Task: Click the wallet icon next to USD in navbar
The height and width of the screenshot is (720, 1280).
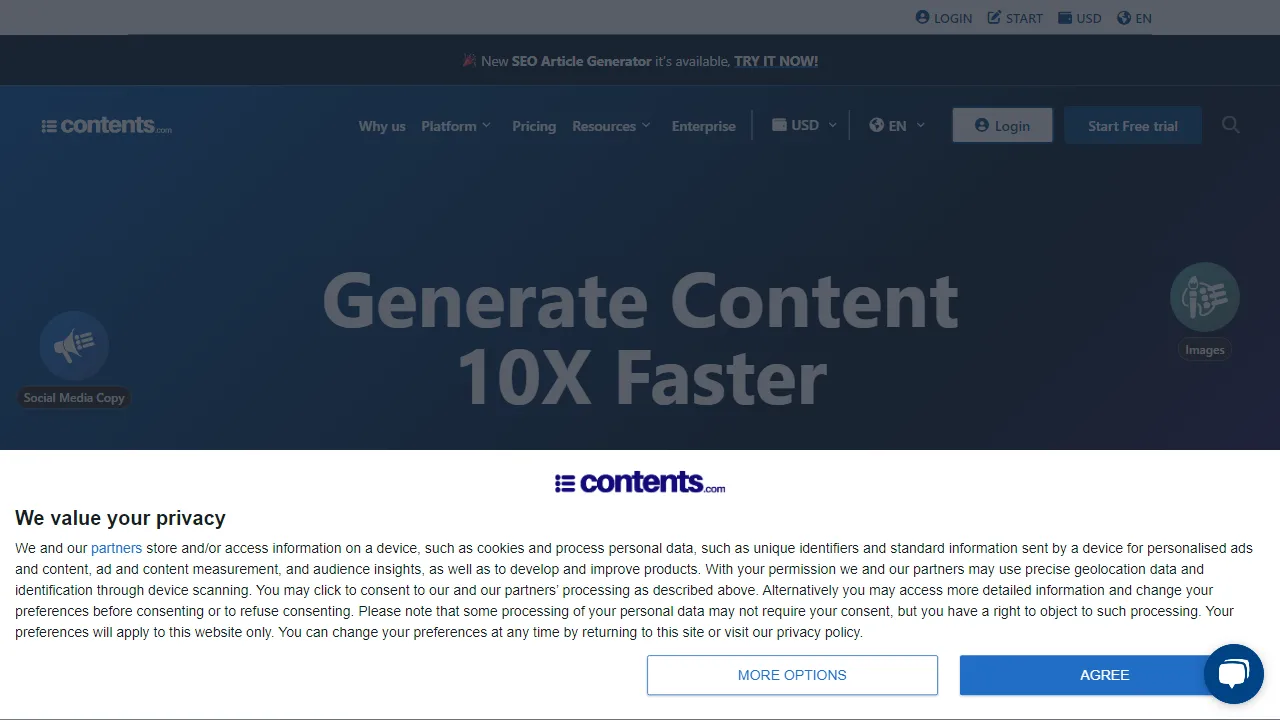Action: pos(779,125)
